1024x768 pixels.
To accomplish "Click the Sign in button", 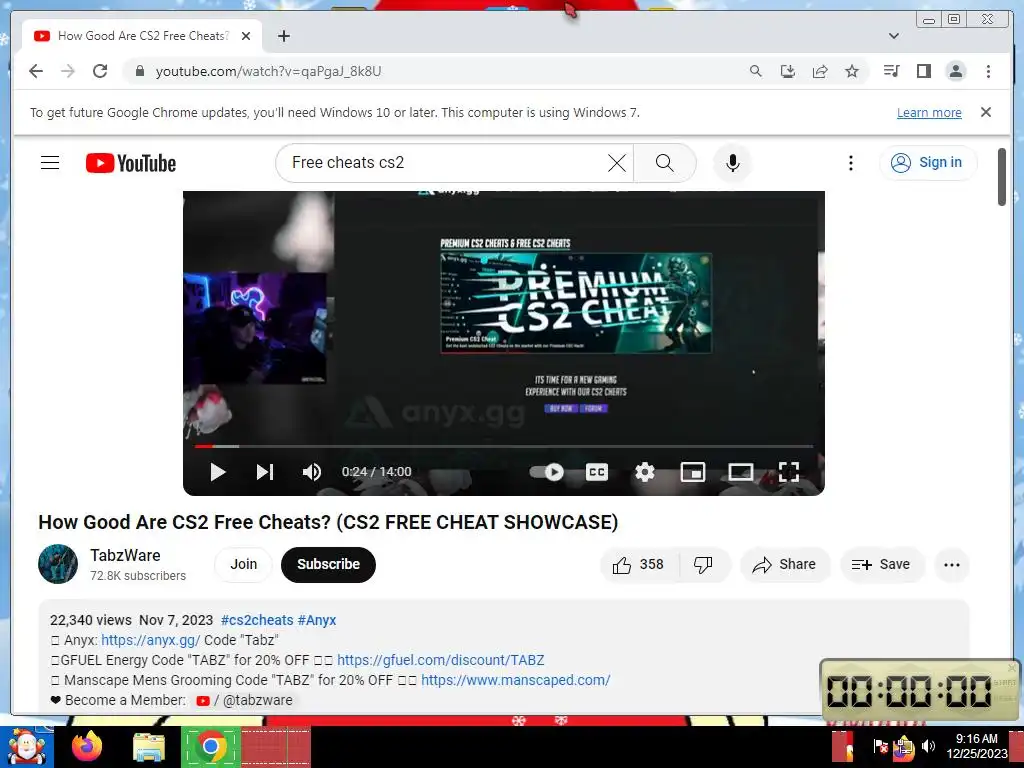I will [x=929, y=163].
